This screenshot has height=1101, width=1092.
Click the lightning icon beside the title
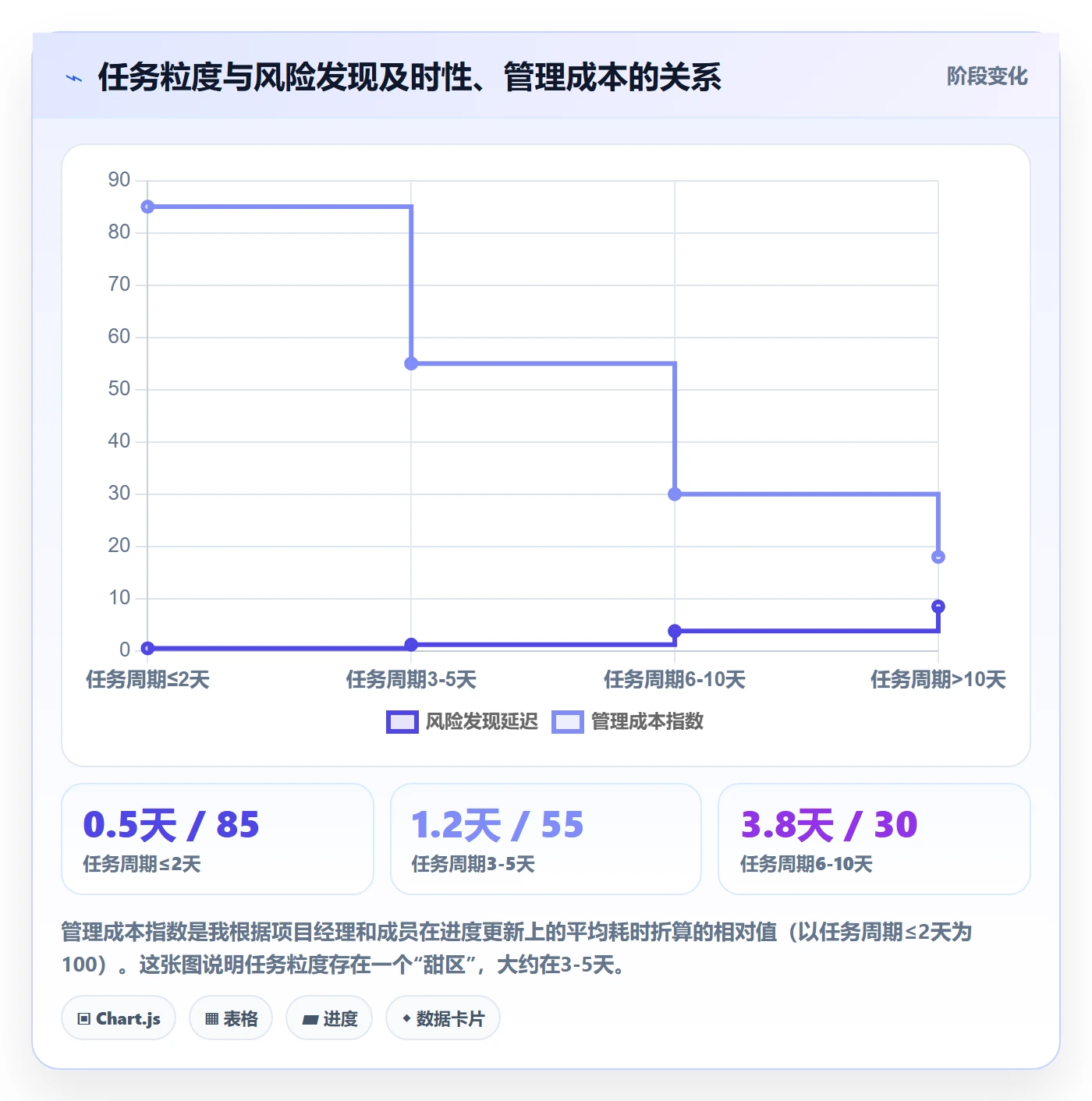(x=74, y=78)
